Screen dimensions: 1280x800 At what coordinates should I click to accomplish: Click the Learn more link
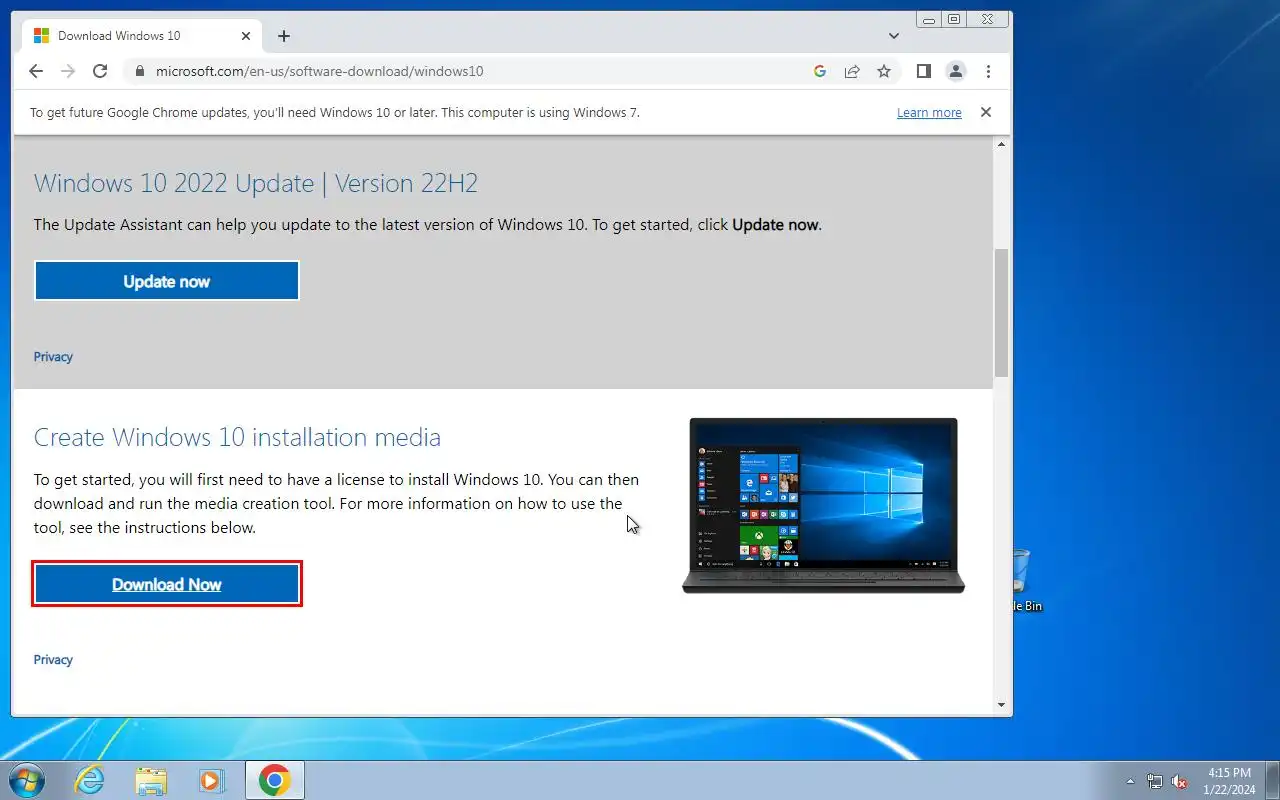[929, 113]
